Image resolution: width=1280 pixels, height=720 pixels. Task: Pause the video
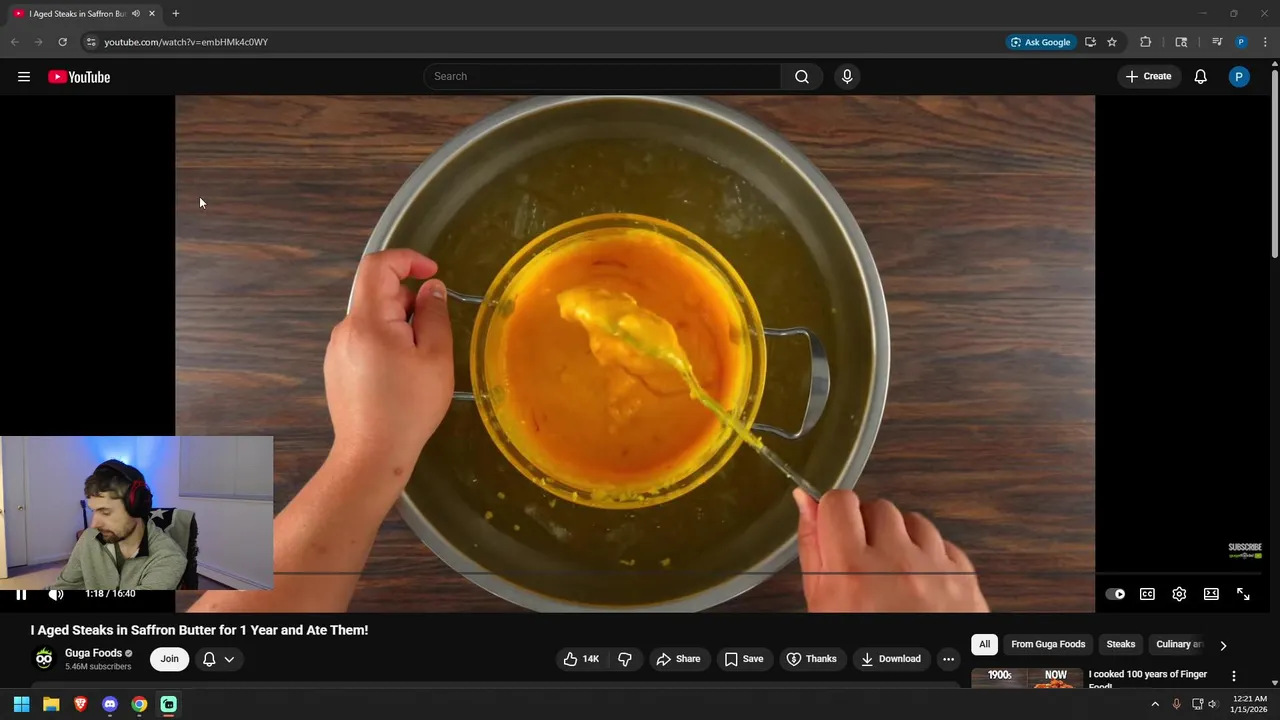click(21, 594)
